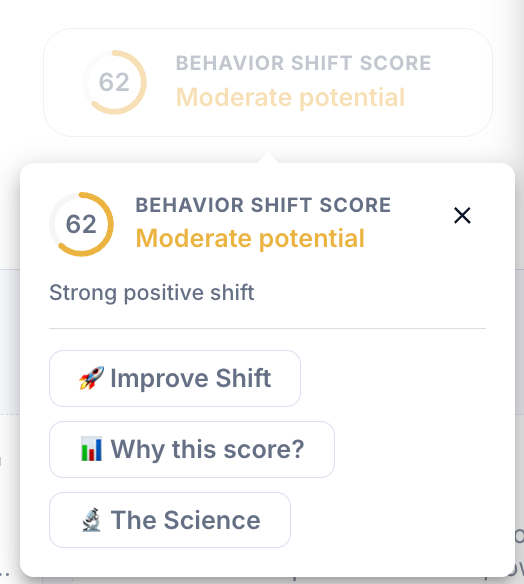Open The Science section

coord(170,520)
